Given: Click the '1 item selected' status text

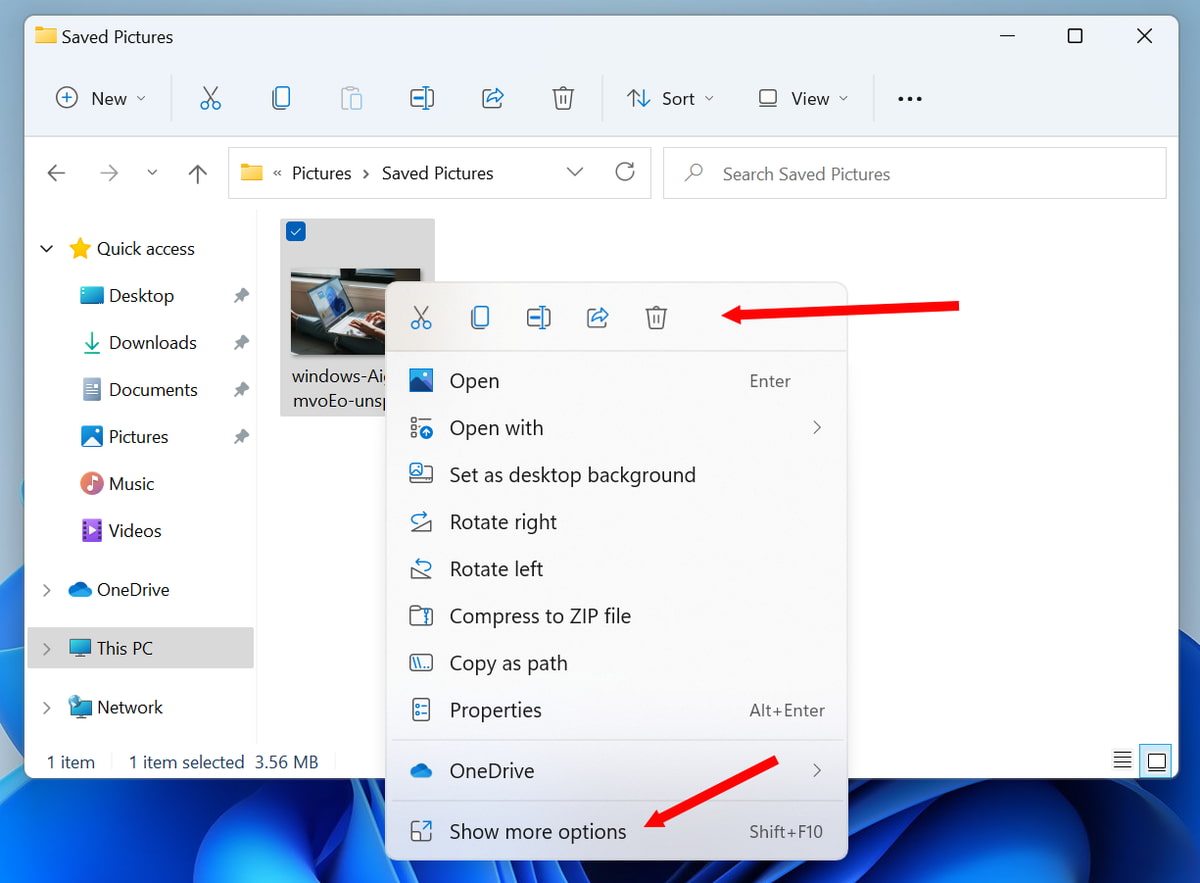Looking at the screenshot, I should tap(187, 762).
